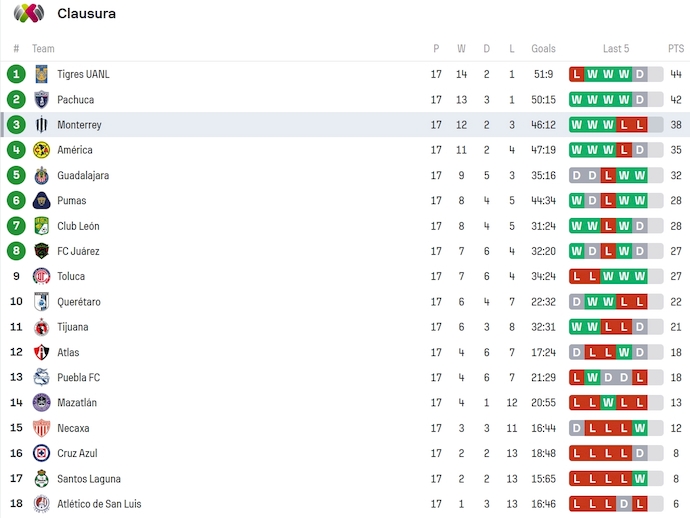Click the América team crest
Screen dimensions: 690x518
pyautogui.click(x=41, y=150)
